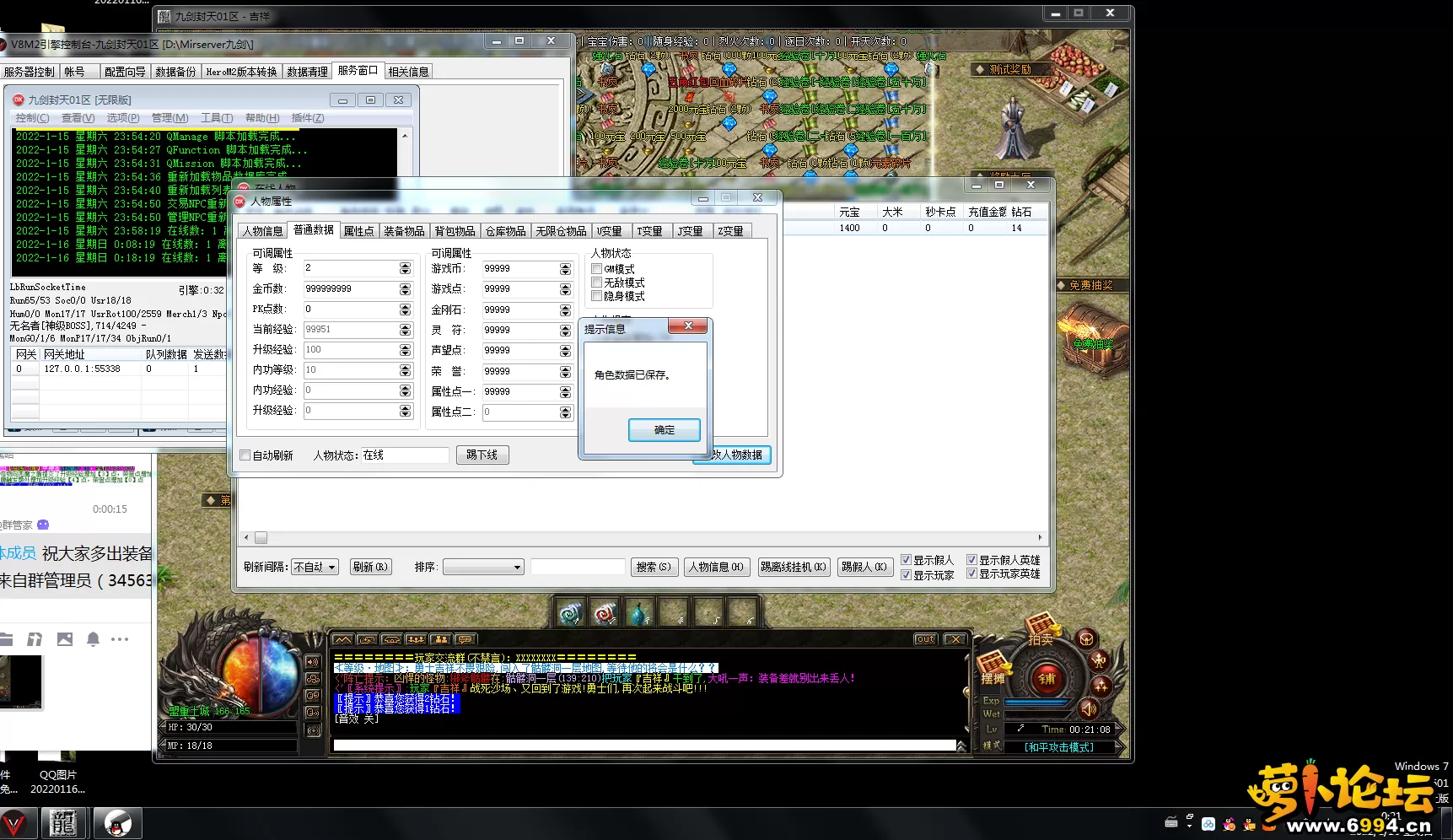Viewport: 1453px width, 840px height.
Task: Click the server log scrollbar up arrow
Action: (x=405, y=136)
